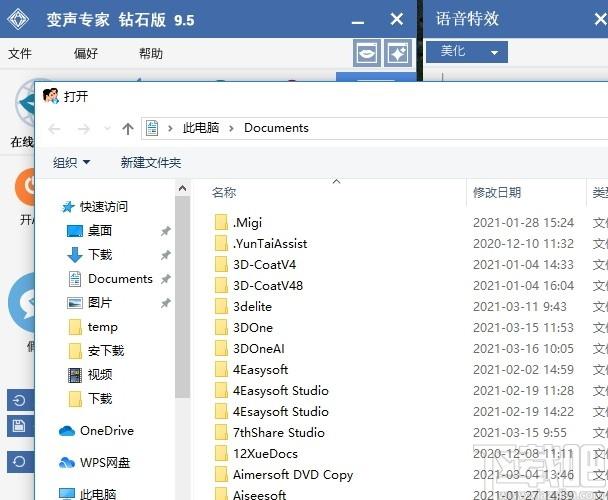
Task: Click the navigation pane scrollbar thumb
Action: 182,297
